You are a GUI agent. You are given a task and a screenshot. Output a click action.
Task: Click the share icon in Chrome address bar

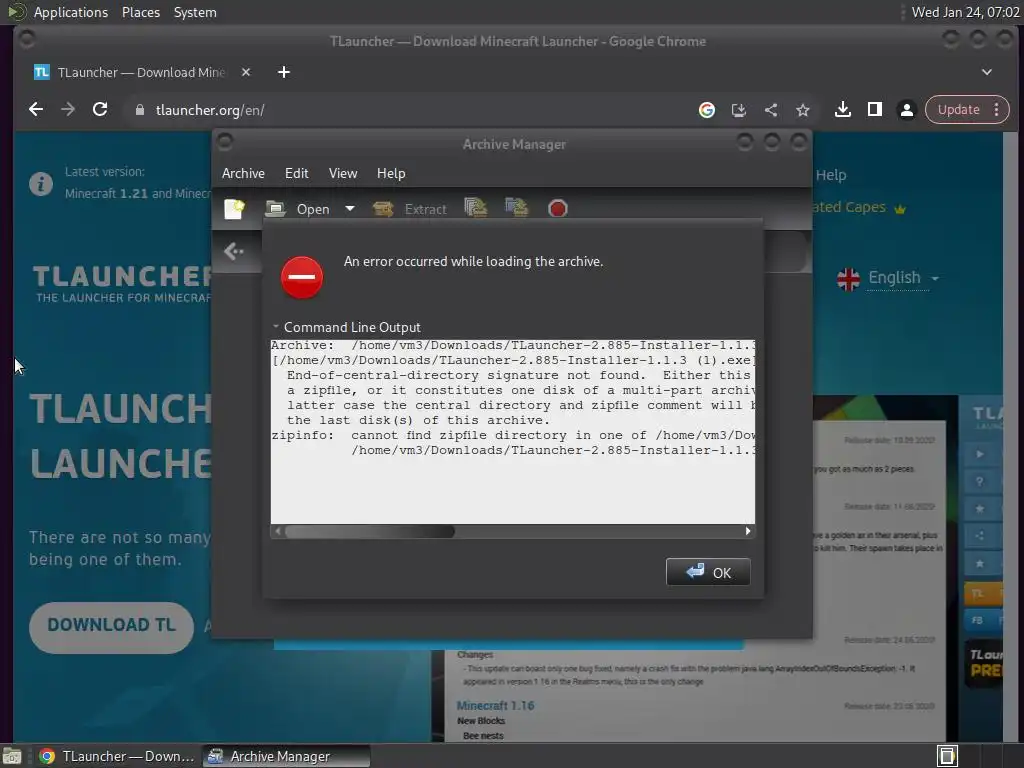coord(771,110)
